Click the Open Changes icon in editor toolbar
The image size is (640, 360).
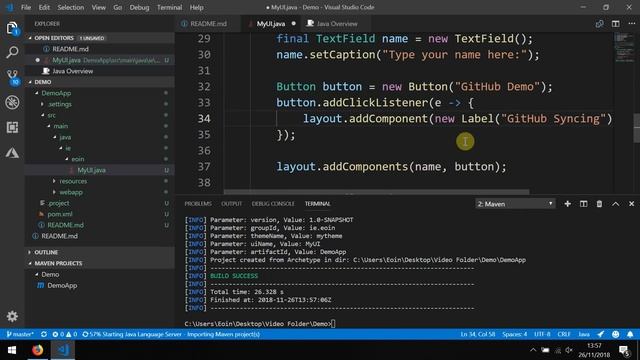(599, 24)
